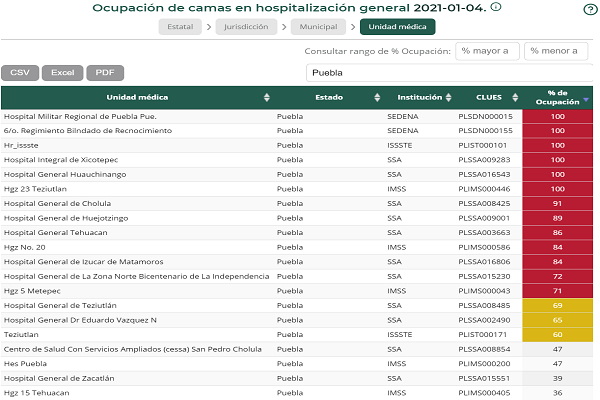The height and width of the screenshot is (400, 600).
Task: Click the yellow 60 occupancy cell
Action: click(558, 335)
